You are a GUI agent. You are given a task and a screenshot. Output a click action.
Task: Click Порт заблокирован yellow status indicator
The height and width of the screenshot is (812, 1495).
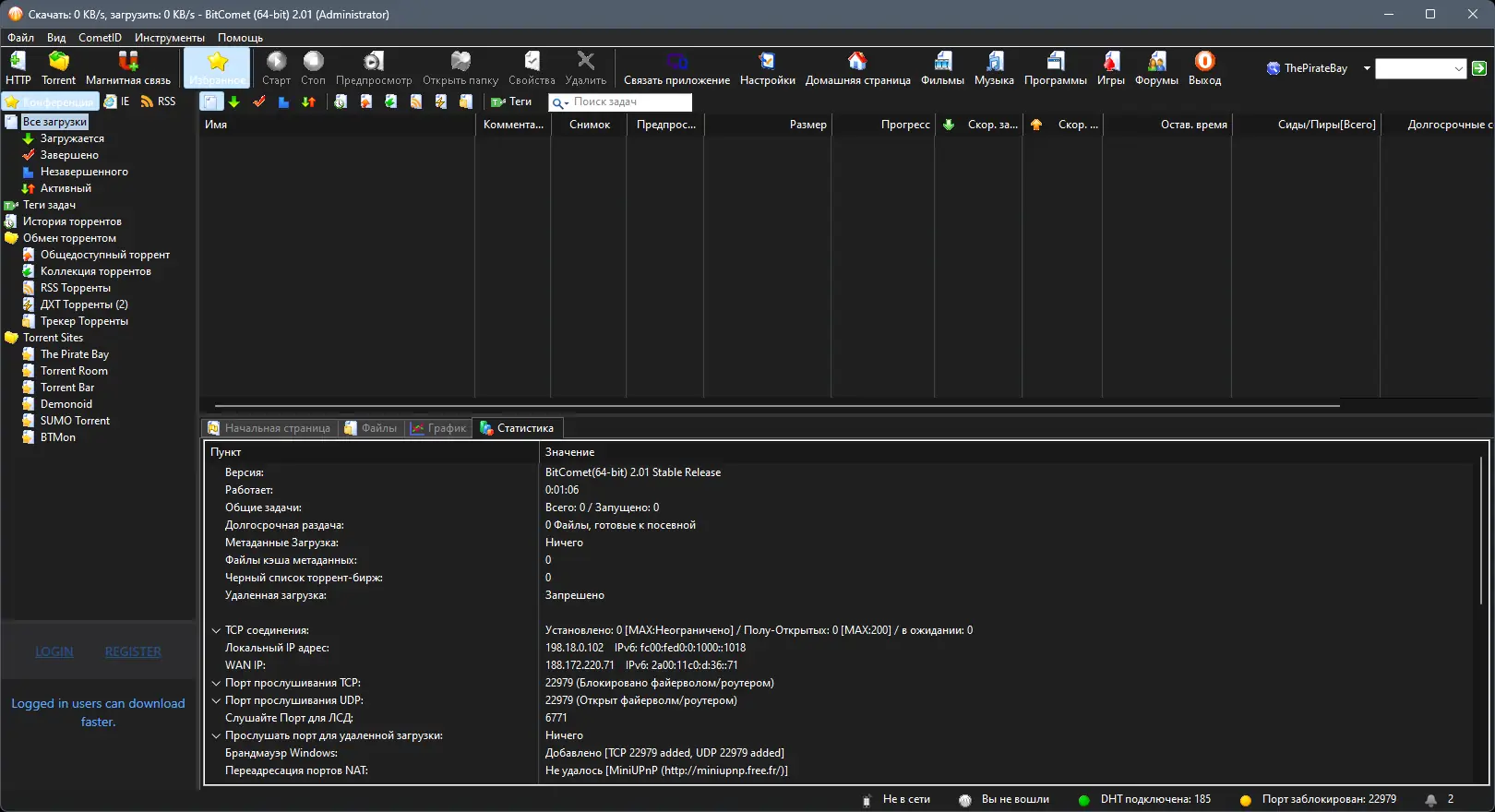1245,800
